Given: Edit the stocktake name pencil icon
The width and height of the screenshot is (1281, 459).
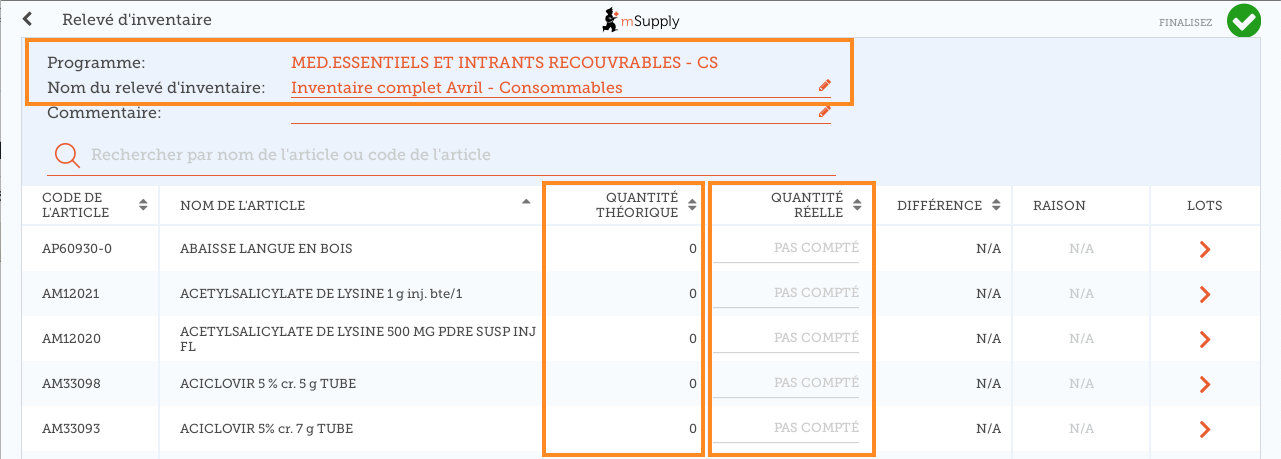Looking at the screenshot, I should pyautogui.click(x=824, y=86).
